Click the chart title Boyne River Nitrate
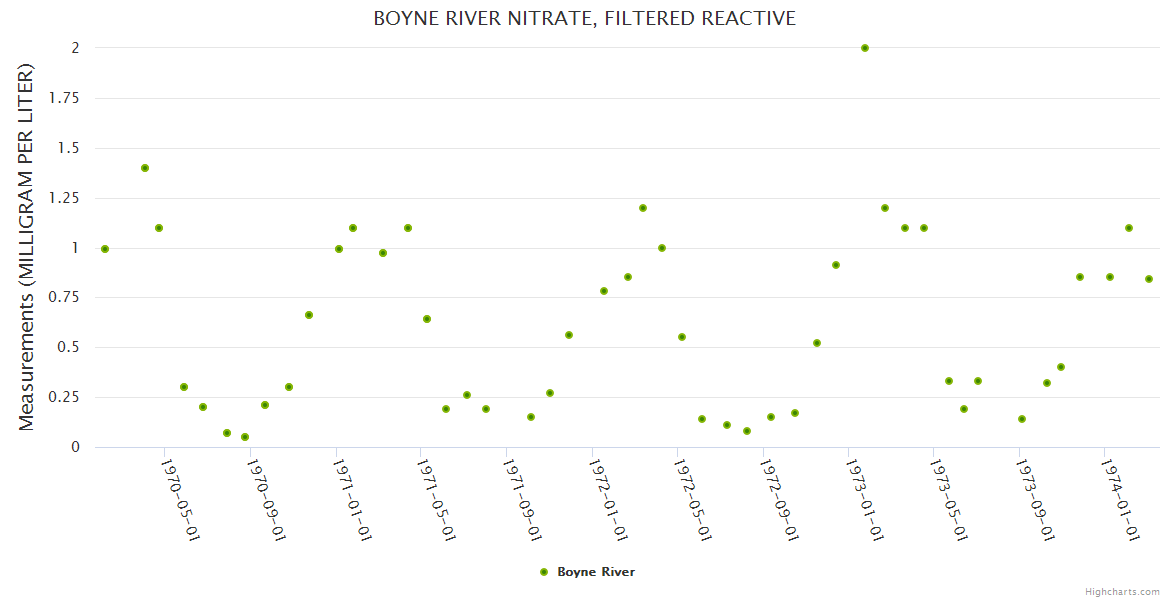Viewport: 1170px width, 600px height. tap(585, 19)
